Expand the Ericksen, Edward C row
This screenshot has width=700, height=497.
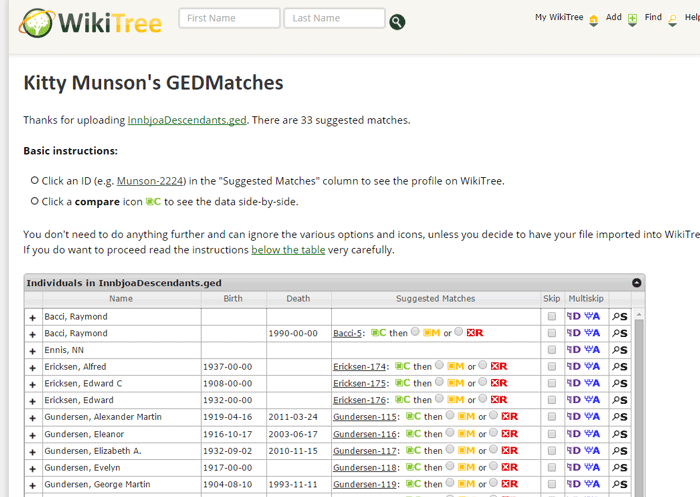pyautogui.click(x=32, y=384)
